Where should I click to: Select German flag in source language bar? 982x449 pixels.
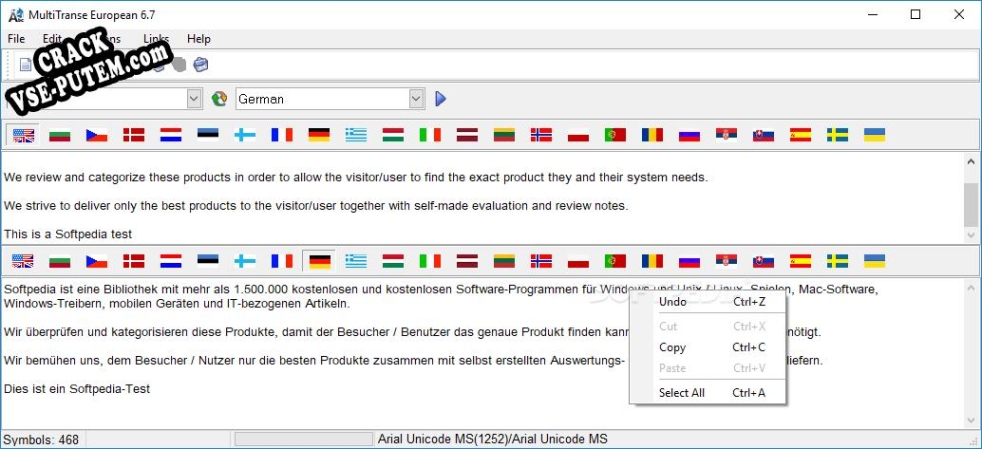coord(319,135)
